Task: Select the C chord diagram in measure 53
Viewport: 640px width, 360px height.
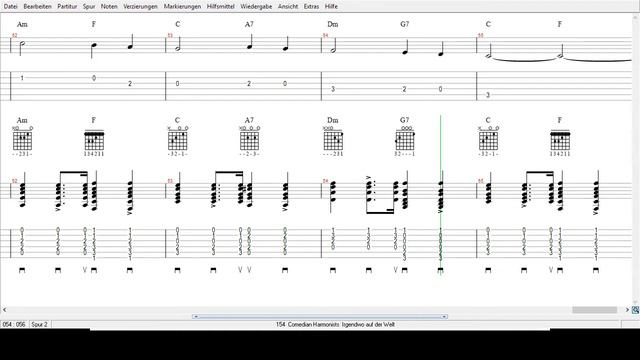Action: 178,141
